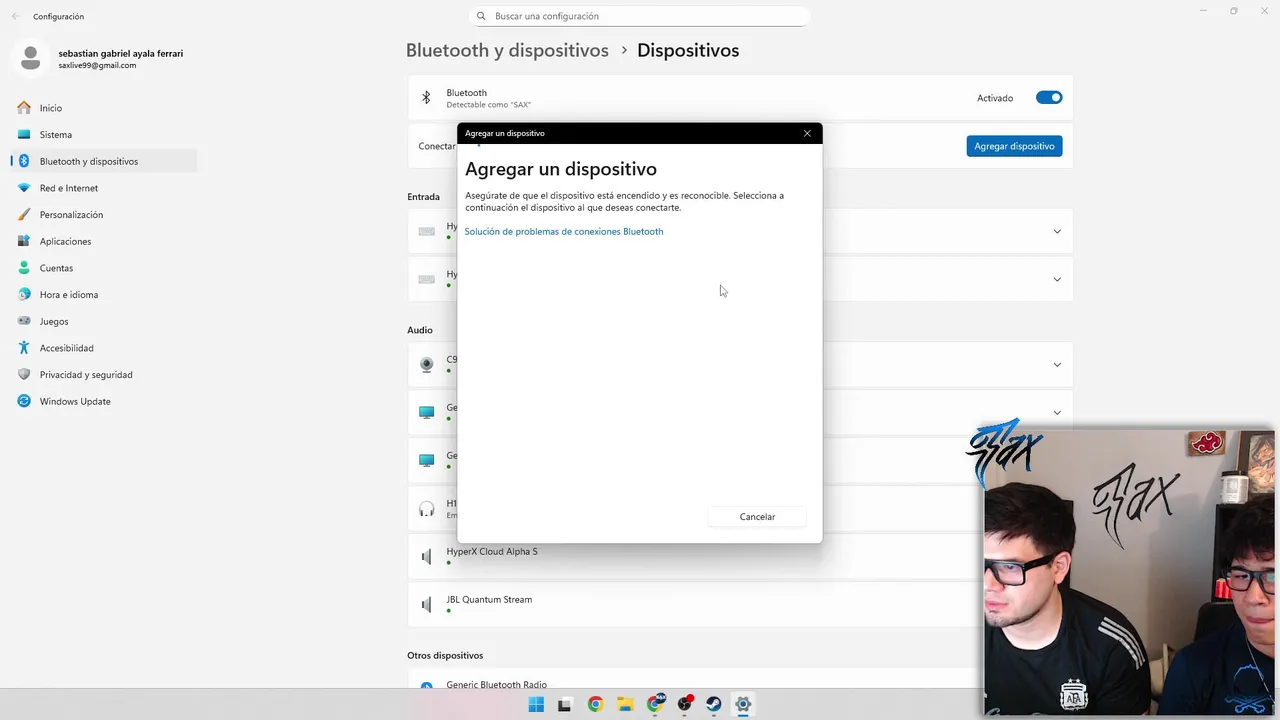Click the Settings gear in the taskbar

coord(742,704)
